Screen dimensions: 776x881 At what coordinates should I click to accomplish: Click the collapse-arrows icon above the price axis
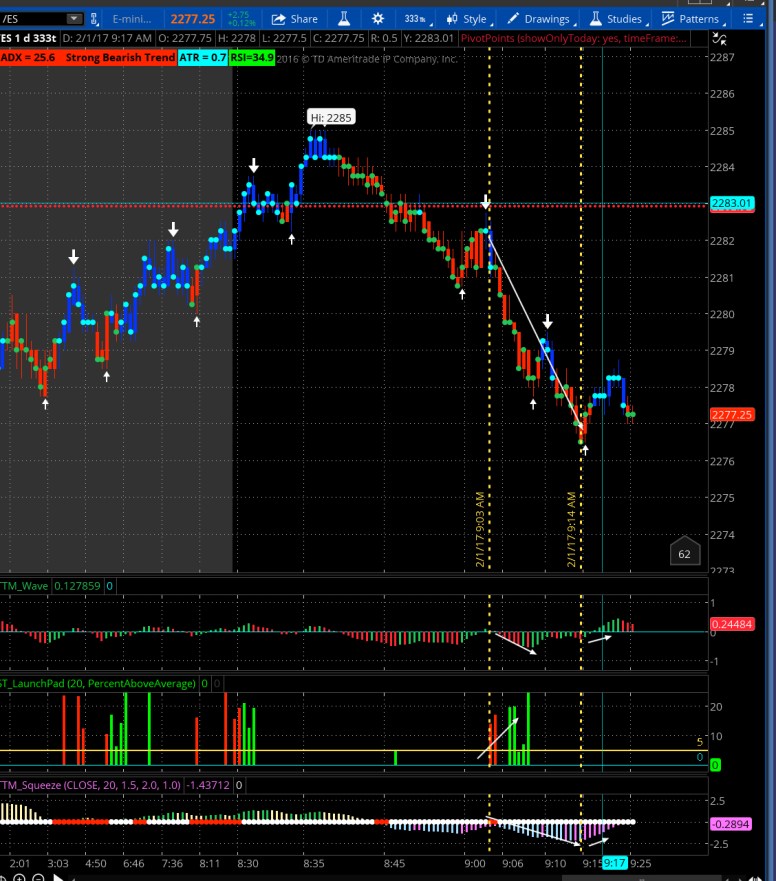[x=717, y=39]
